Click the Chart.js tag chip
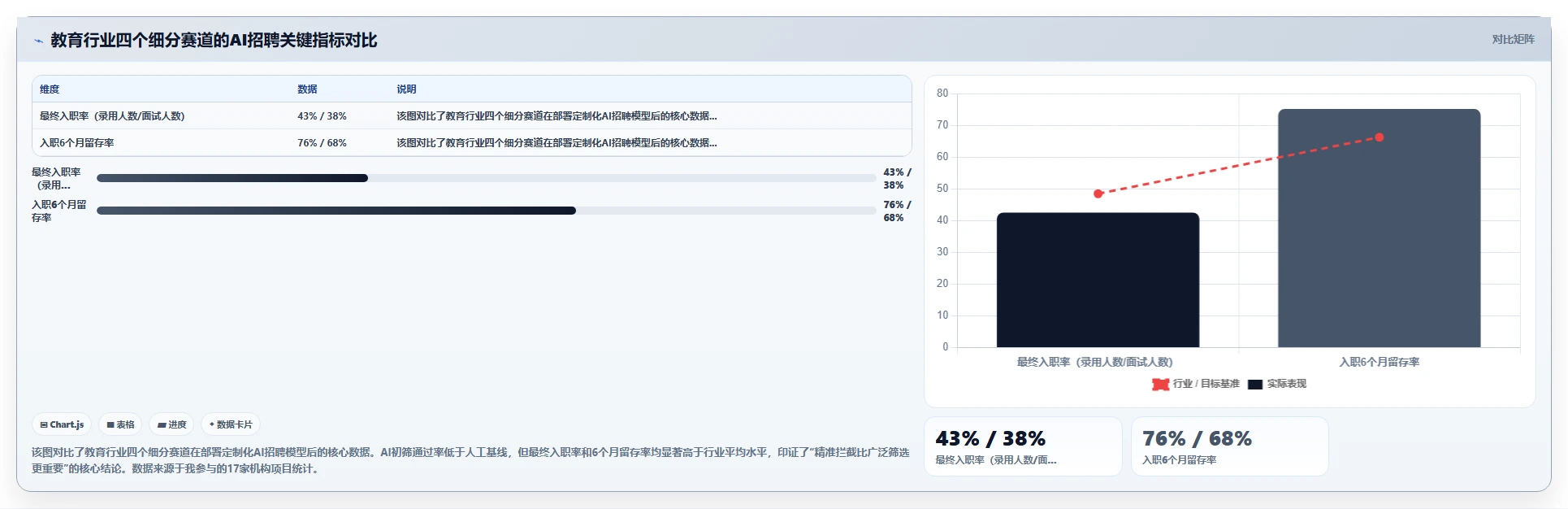This screenshot has height=509, width=1568. click(x=62, y=424)
